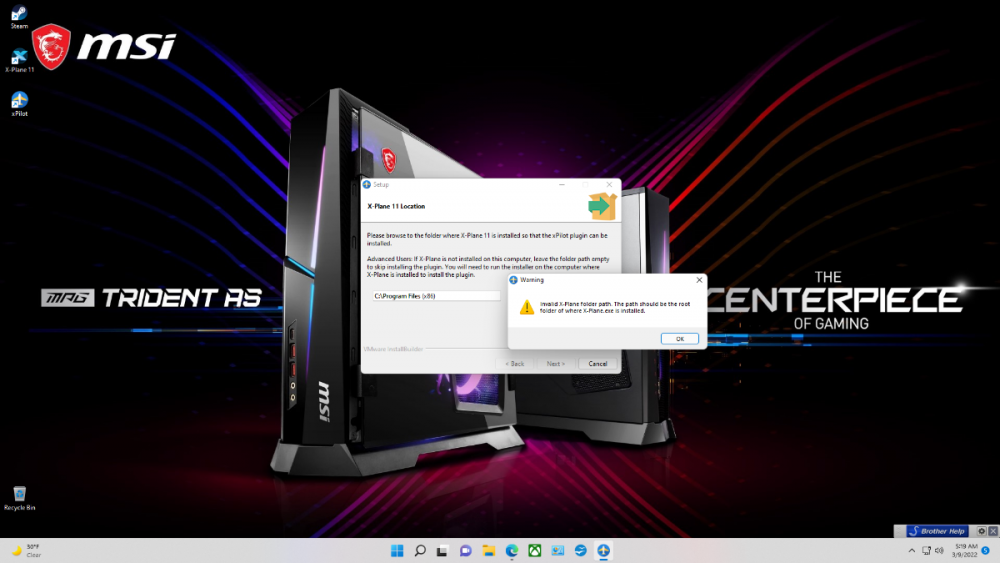Click Cancel in the Setup window
The width and height of the screenshot is (1000, 563).
coord(598,363)
